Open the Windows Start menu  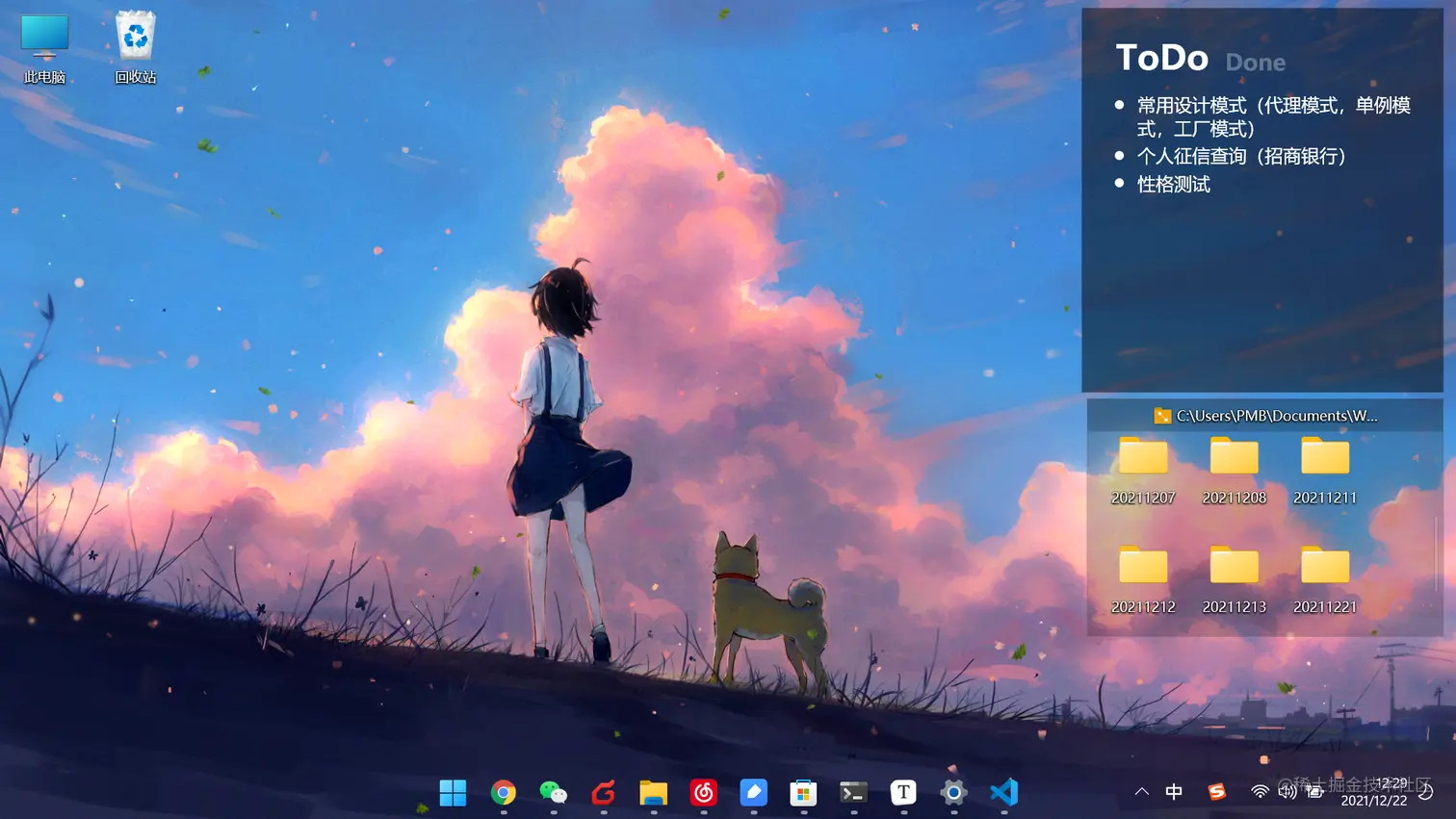[x=453, y=793]
